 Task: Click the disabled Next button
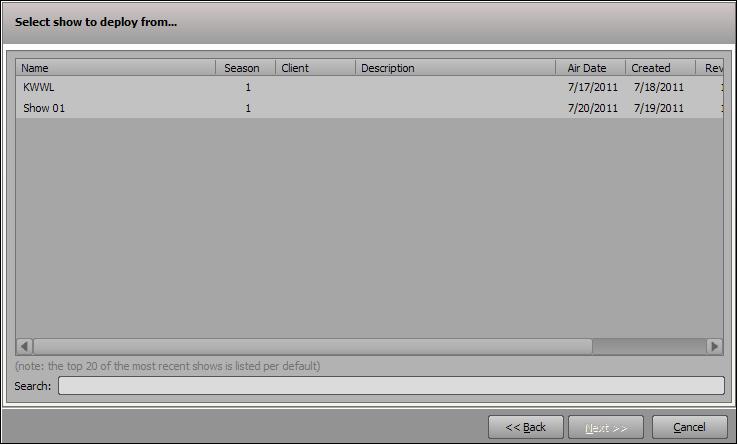pyautogui.click(x=606, y=427)
